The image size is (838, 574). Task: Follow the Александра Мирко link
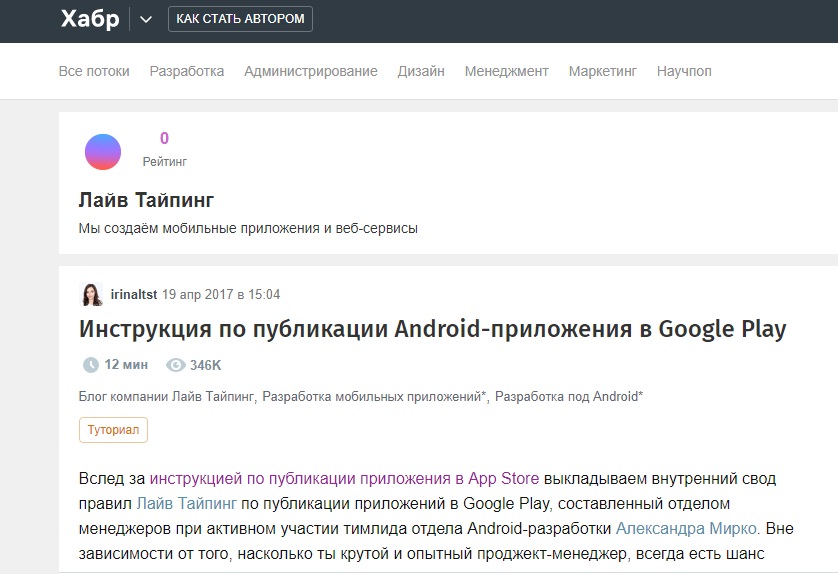point(686,529)
